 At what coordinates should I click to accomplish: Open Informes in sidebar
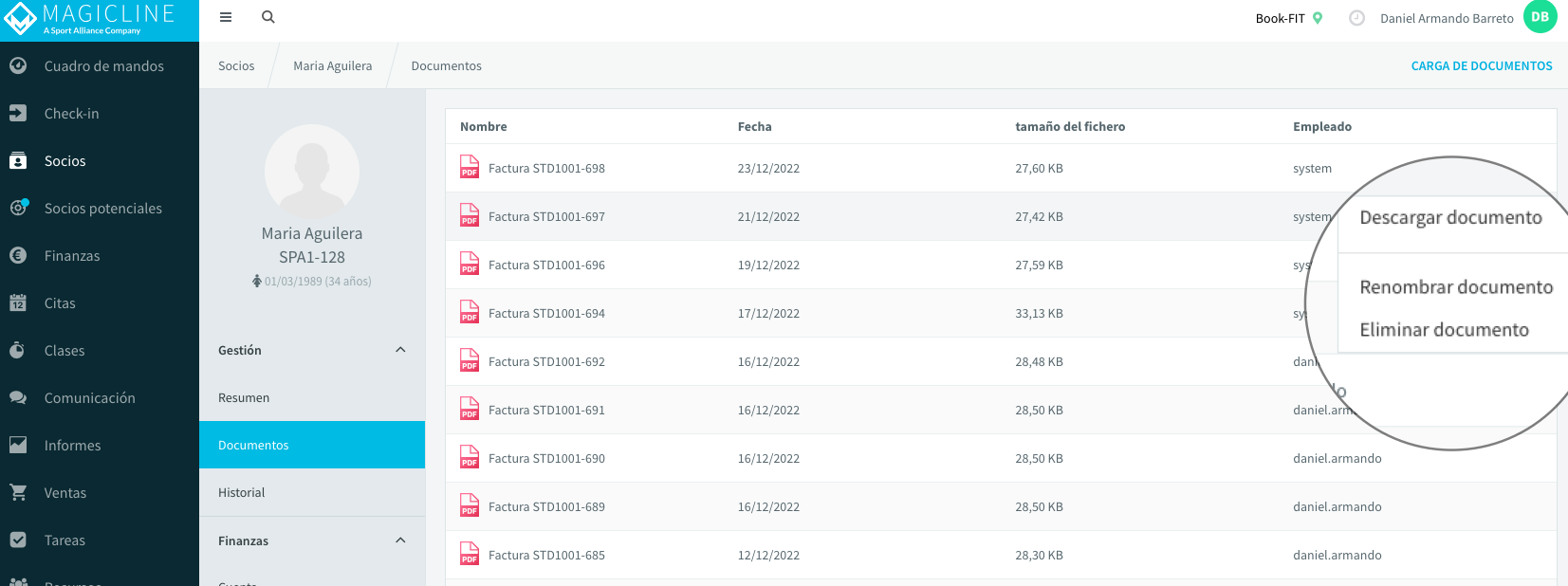(x=73, y=445)
